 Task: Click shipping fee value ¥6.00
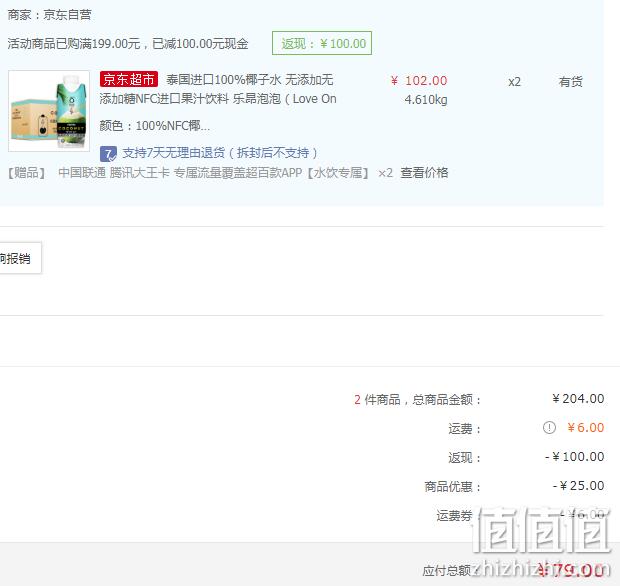(x=586, y=427)
